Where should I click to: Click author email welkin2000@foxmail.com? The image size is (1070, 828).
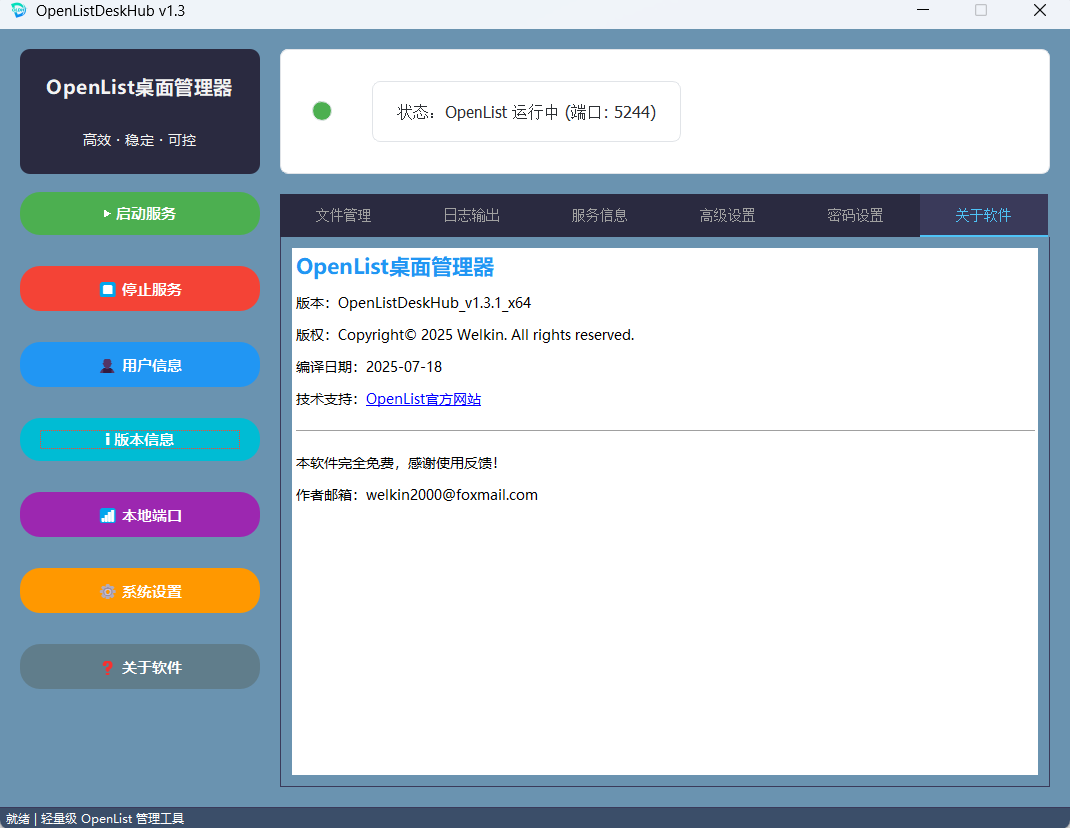pyautogui.click(x=452, y=495)
